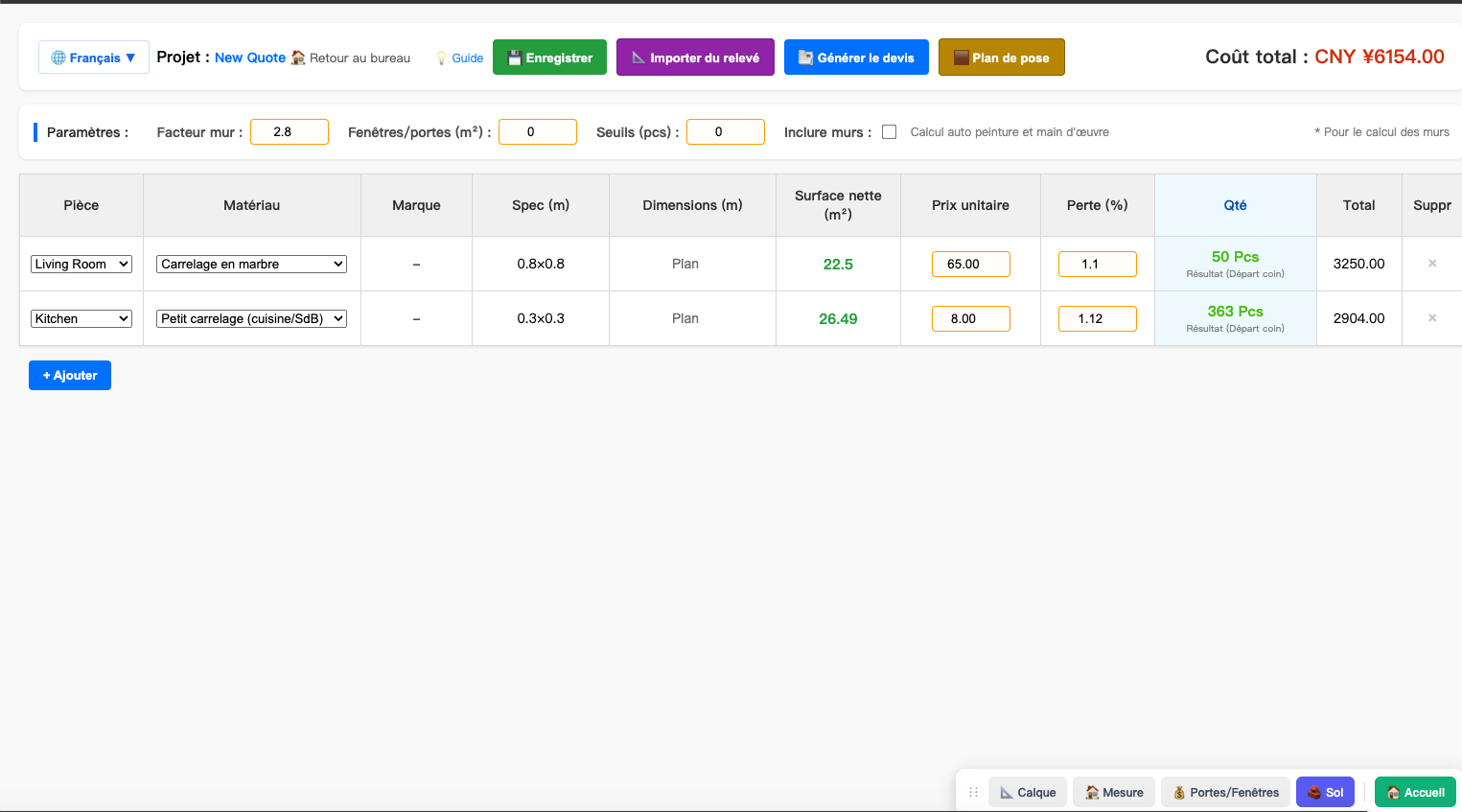
Task: Click the Enregistrer save button
Action: click(549, 58)
